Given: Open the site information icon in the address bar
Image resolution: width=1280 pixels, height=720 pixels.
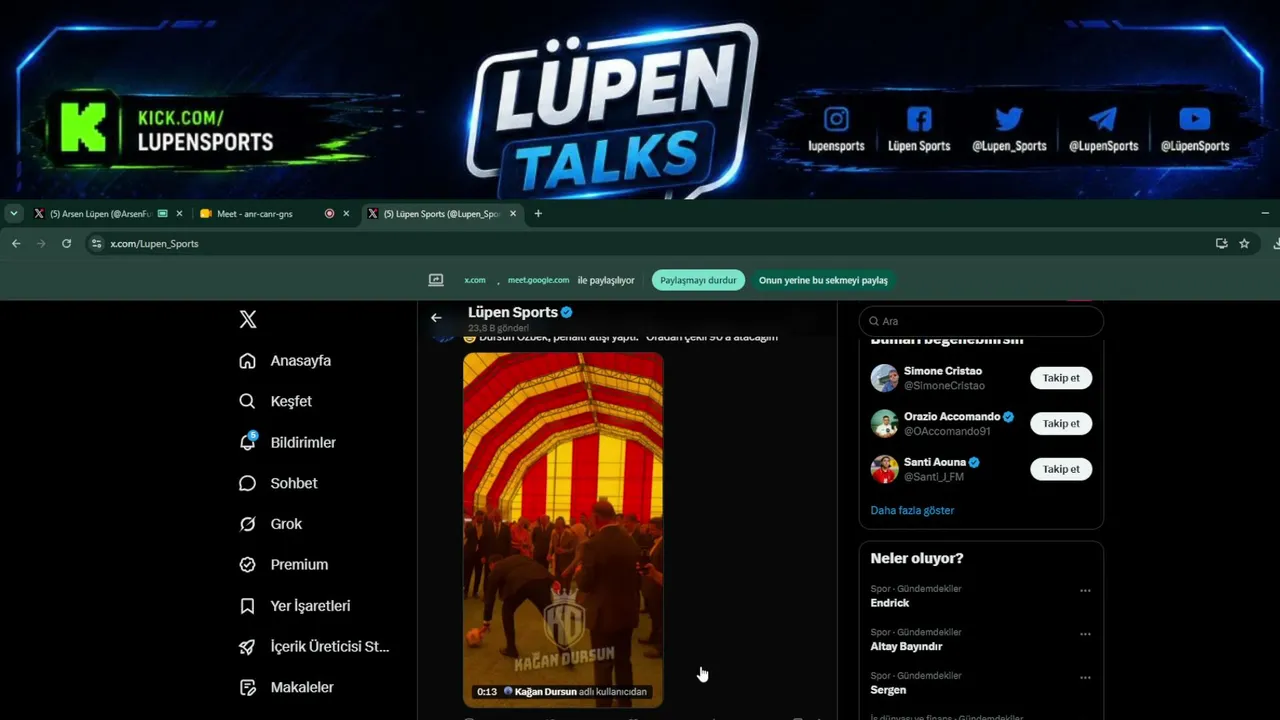Looking at the screenshot, I should [x=96, y=243].
